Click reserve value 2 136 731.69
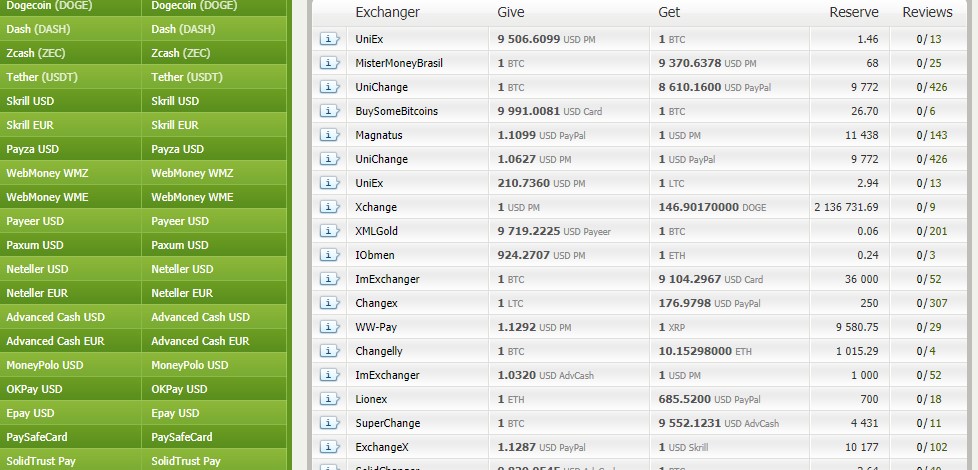The width and height of the screenshot is (978, 470). pos(846,207)
